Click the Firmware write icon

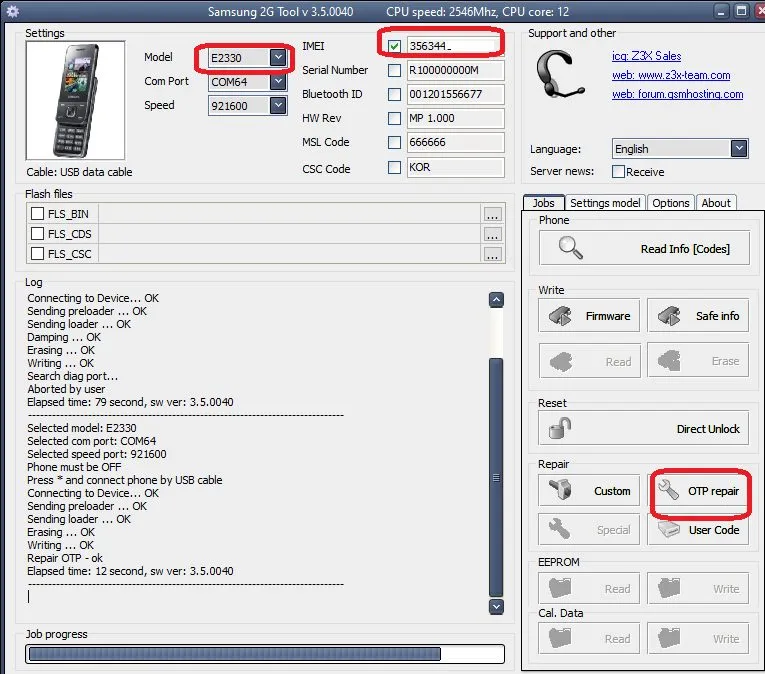point(560,316)
